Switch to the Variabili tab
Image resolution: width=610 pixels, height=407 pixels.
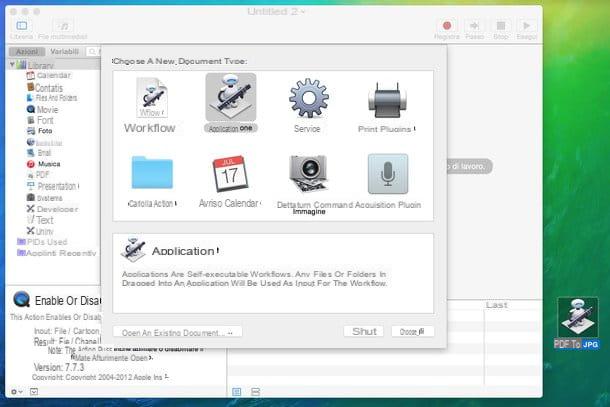click(x=65, y=51)
